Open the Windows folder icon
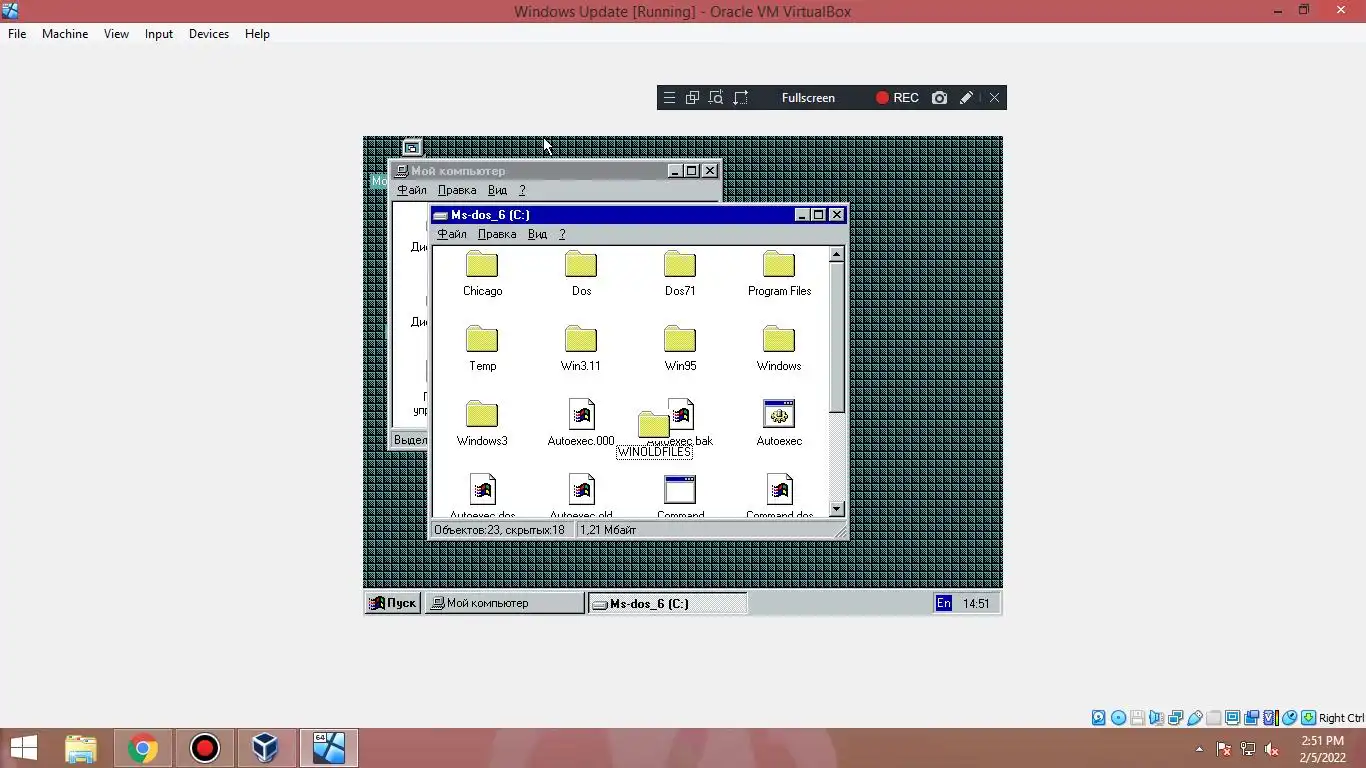This screenshot has height=768, width=1366. [779, 340]
